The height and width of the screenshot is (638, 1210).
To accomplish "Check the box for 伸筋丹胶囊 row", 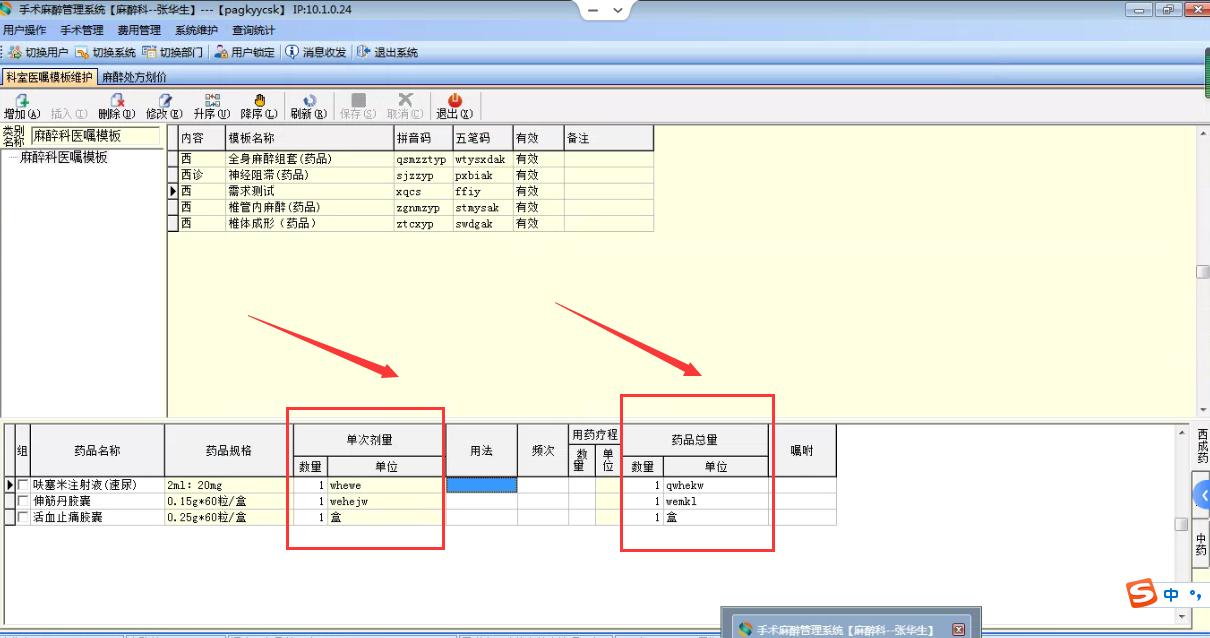I will 23,501.
